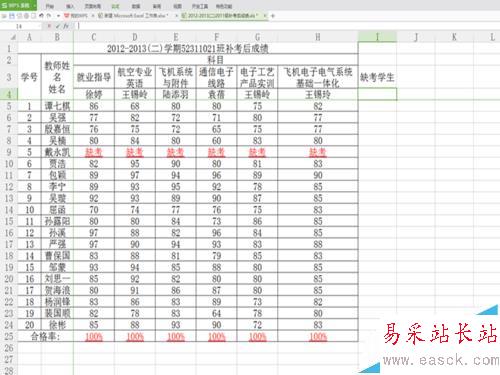Click the red 缺考 cell in column H
The image size is (500, 375).
click(318, 152)
